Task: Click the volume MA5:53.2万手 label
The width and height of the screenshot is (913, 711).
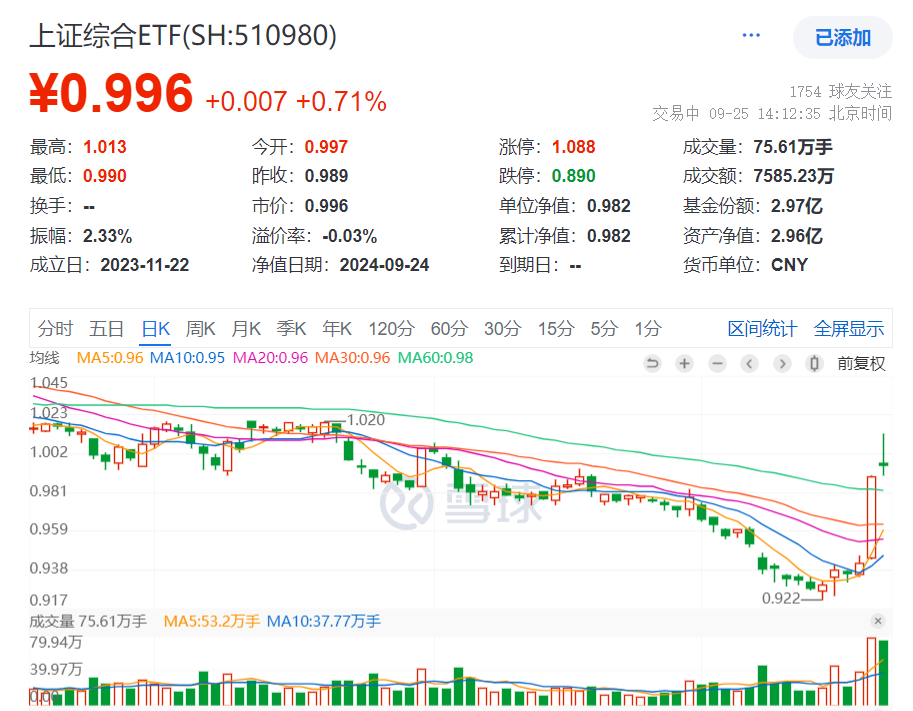Action: tap(211, 621)
